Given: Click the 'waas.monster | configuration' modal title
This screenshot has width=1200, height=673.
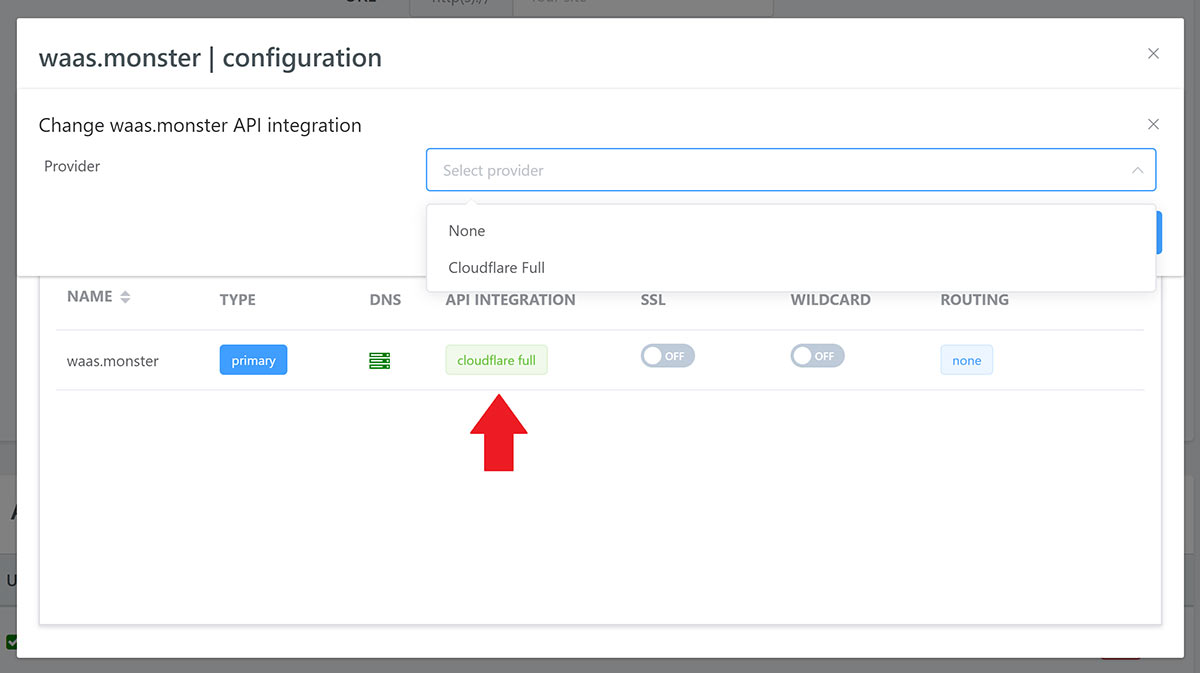Looking at the screenshot, I should click(x=210, y=58).
